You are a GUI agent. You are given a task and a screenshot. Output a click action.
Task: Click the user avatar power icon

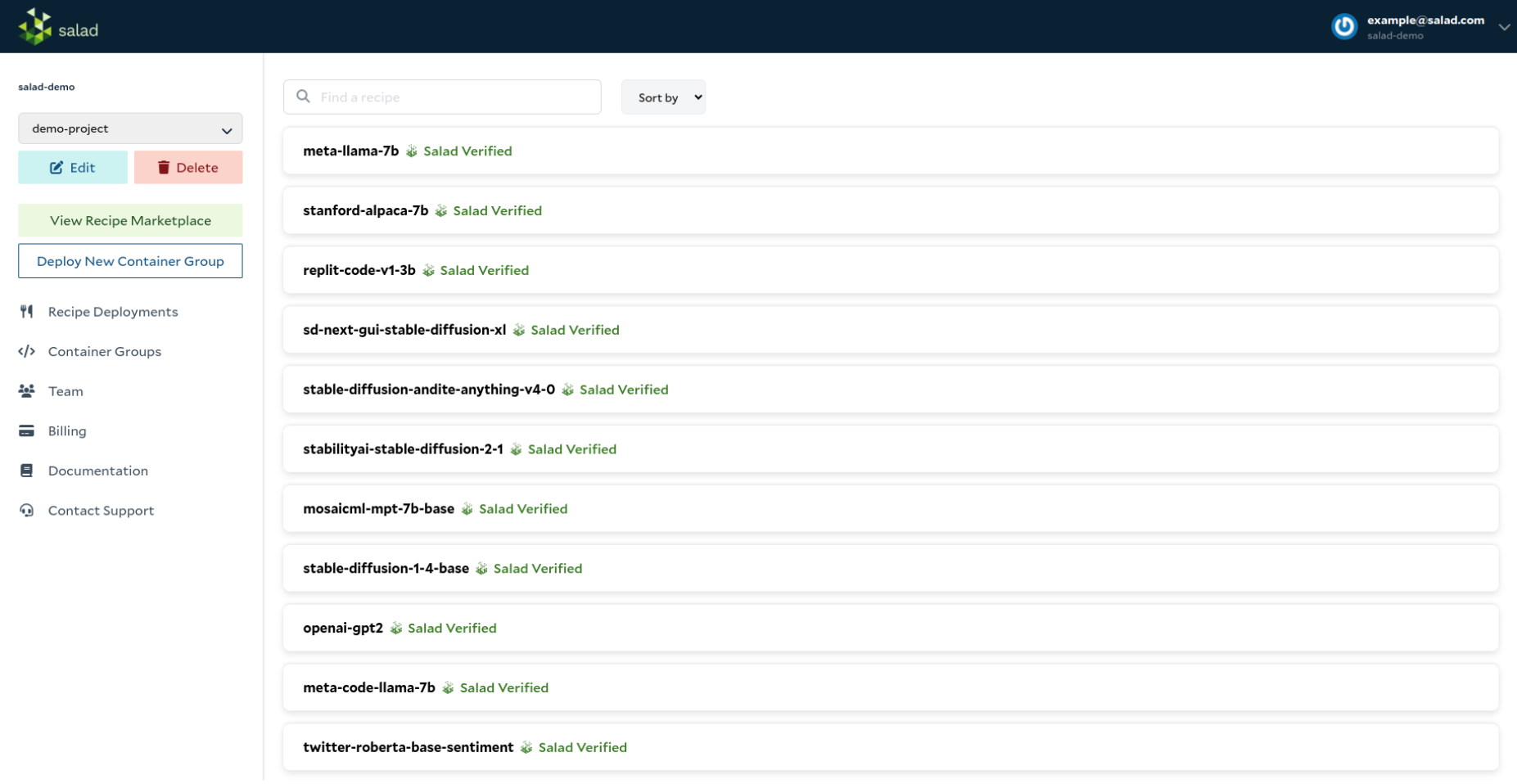(x=1344, y=27)
